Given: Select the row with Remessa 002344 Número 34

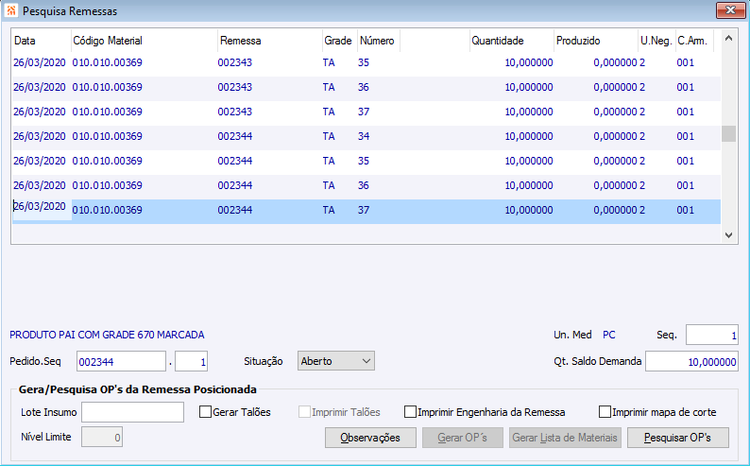Looking at the screenshot, I should (x=366, y=136).
